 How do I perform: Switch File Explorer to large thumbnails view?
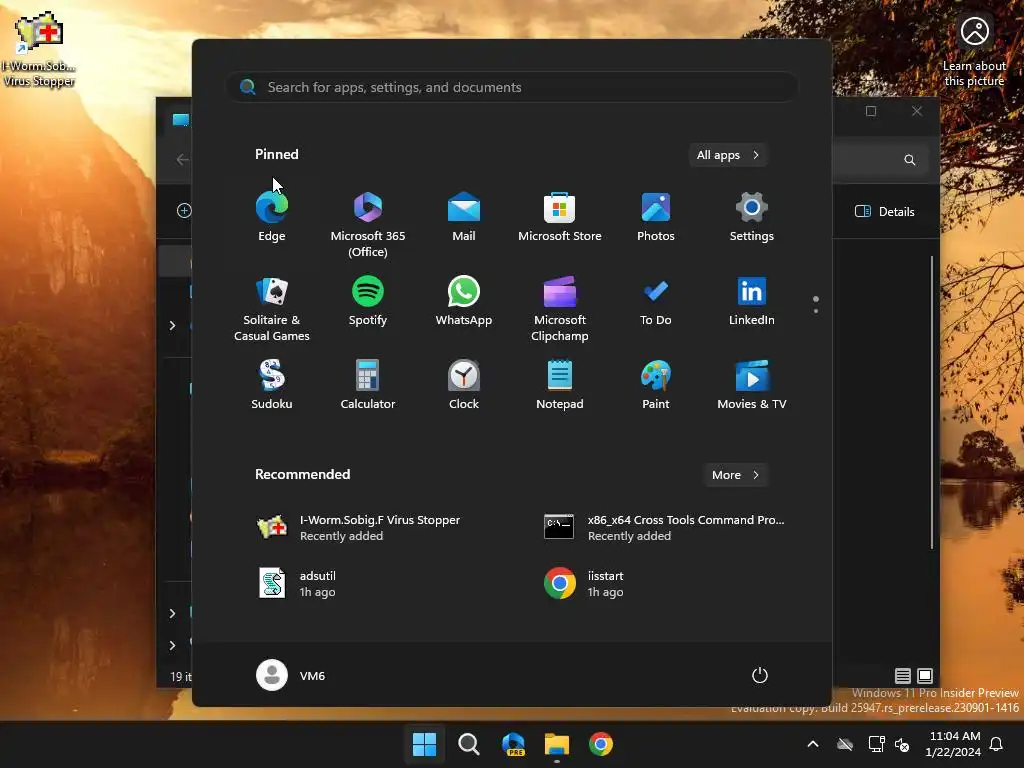[x=925, y=676]
